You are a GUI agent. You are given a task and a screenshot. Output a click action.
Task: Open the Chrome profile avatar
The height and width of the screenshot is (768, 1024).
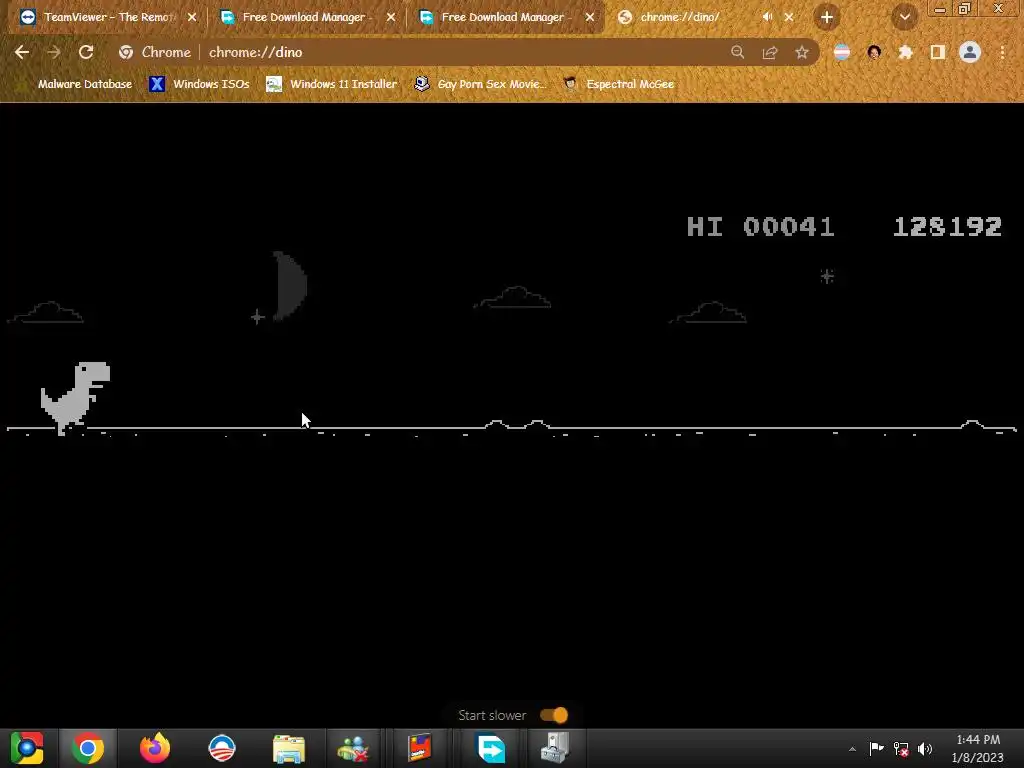(970, 52)
